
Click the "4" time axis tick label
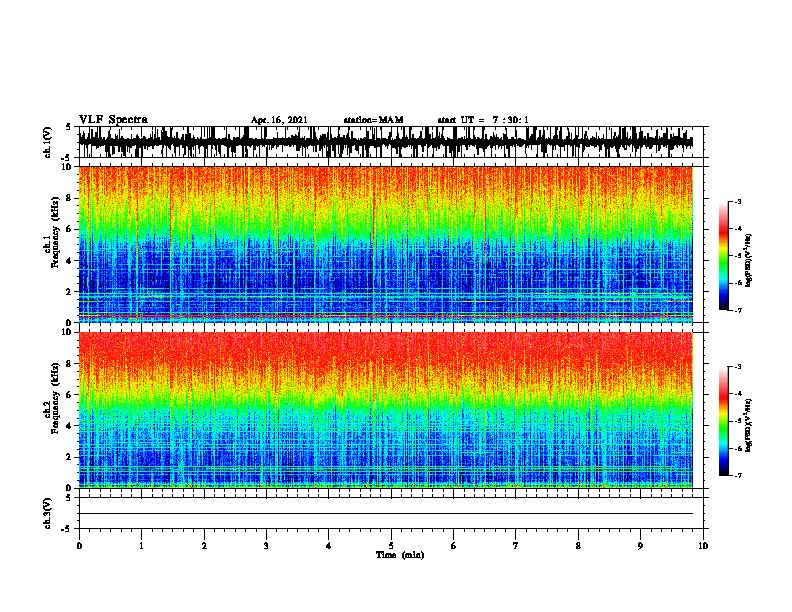pyautogui.click(x=329, y=546)
